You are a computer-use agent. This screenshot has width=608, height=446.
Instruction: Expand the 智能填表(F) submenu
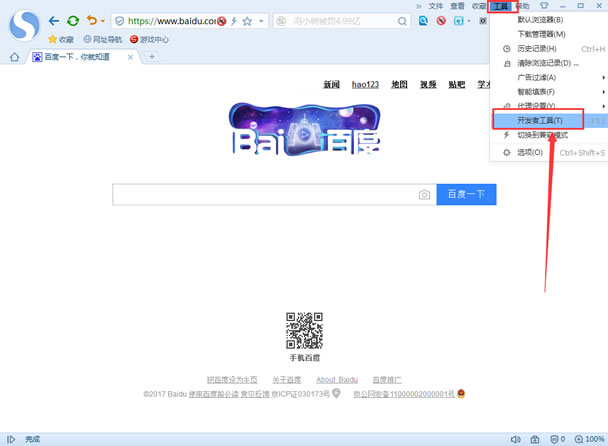tap(549, 92)
